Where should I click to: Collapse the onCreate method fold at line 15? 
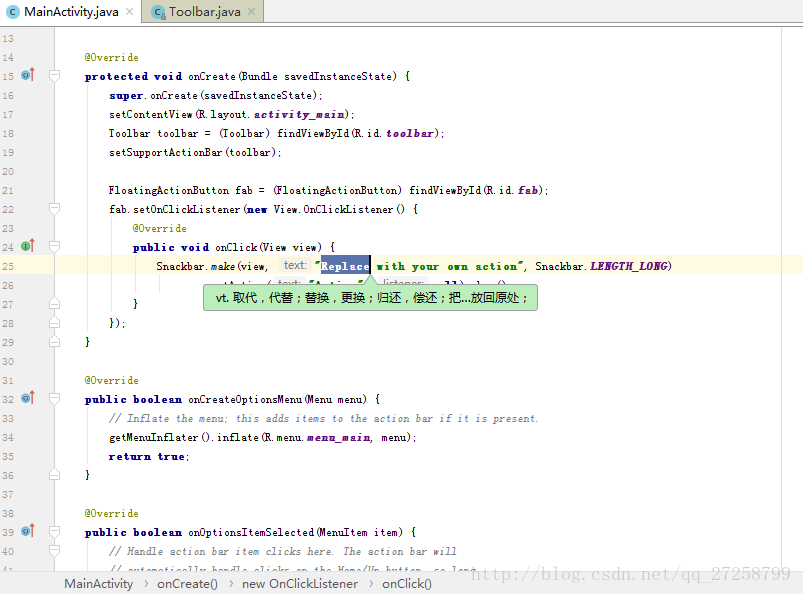tap(54, 76)
